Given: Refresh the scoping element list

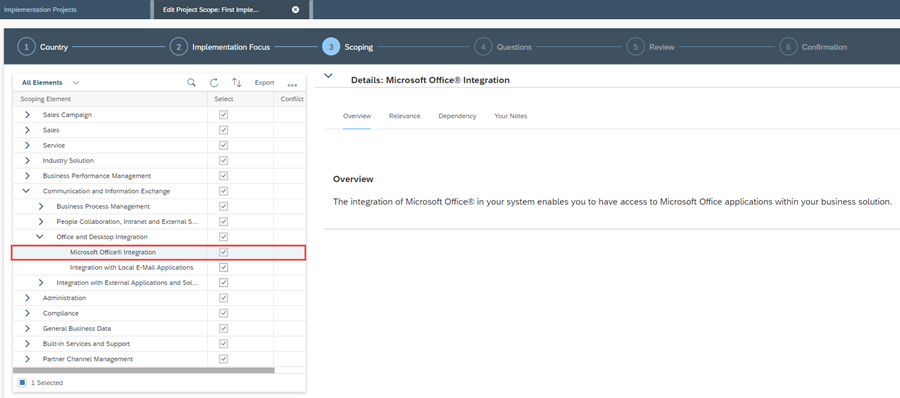Looking at the screenshot, I should coord(214,83).
